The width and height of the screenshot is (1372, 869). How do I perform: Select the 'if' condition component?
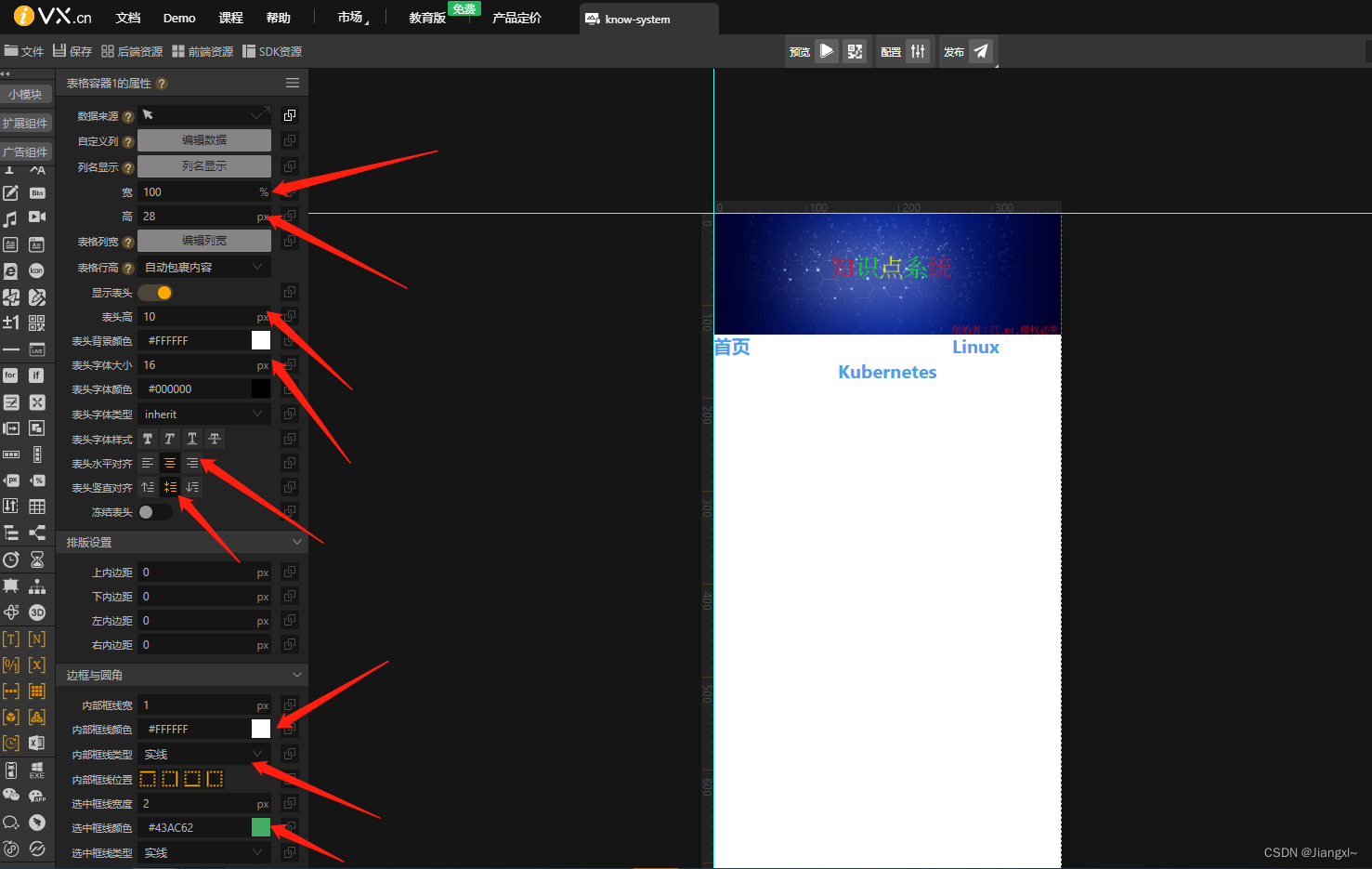(37, 375)
